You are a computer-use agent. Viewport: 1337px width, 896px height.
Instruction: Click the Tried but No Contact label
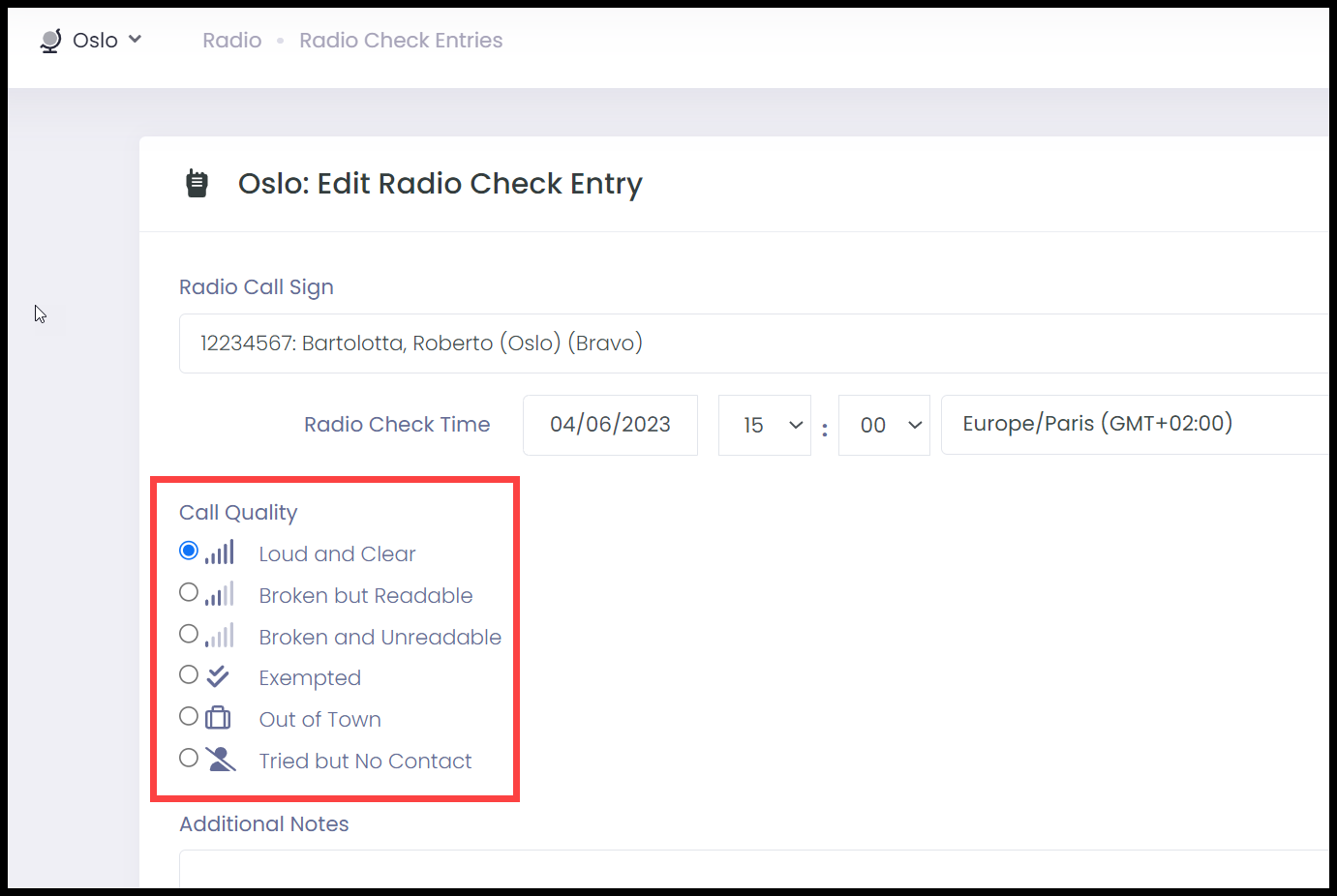pos(365,762)
